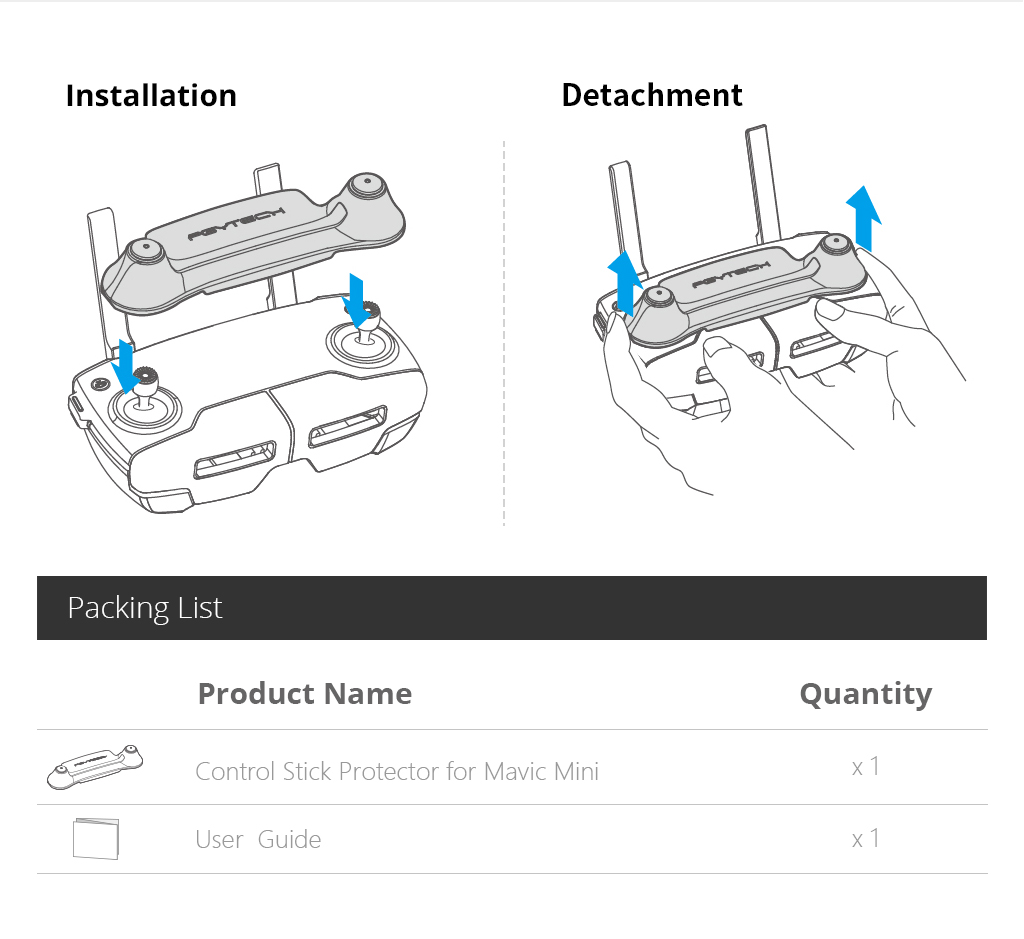Click the blue up arrow beside left hand

(625, 283)
